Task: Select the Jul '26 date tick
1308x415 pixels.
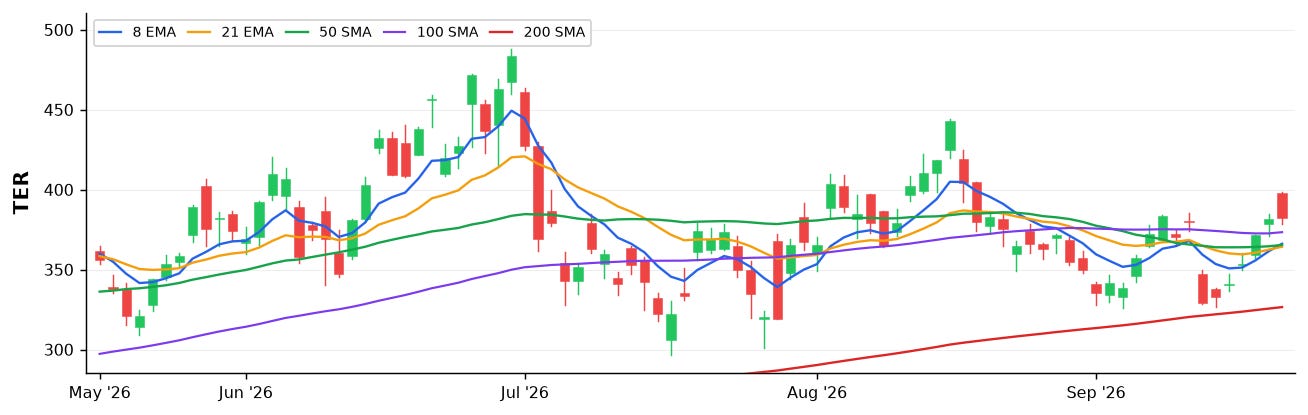Action: [525, 392]
